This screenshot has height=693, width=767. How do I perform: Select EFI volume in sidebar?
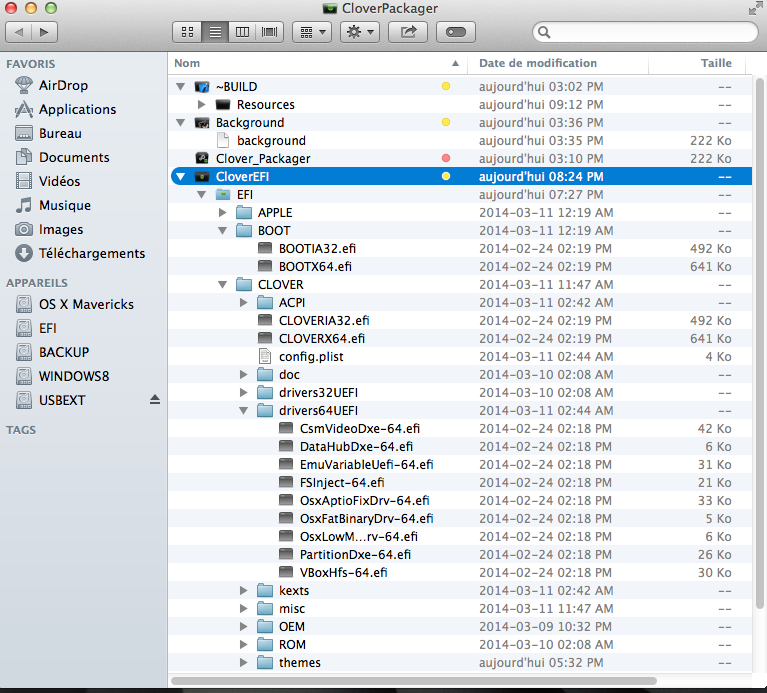(x=36, y=328)
